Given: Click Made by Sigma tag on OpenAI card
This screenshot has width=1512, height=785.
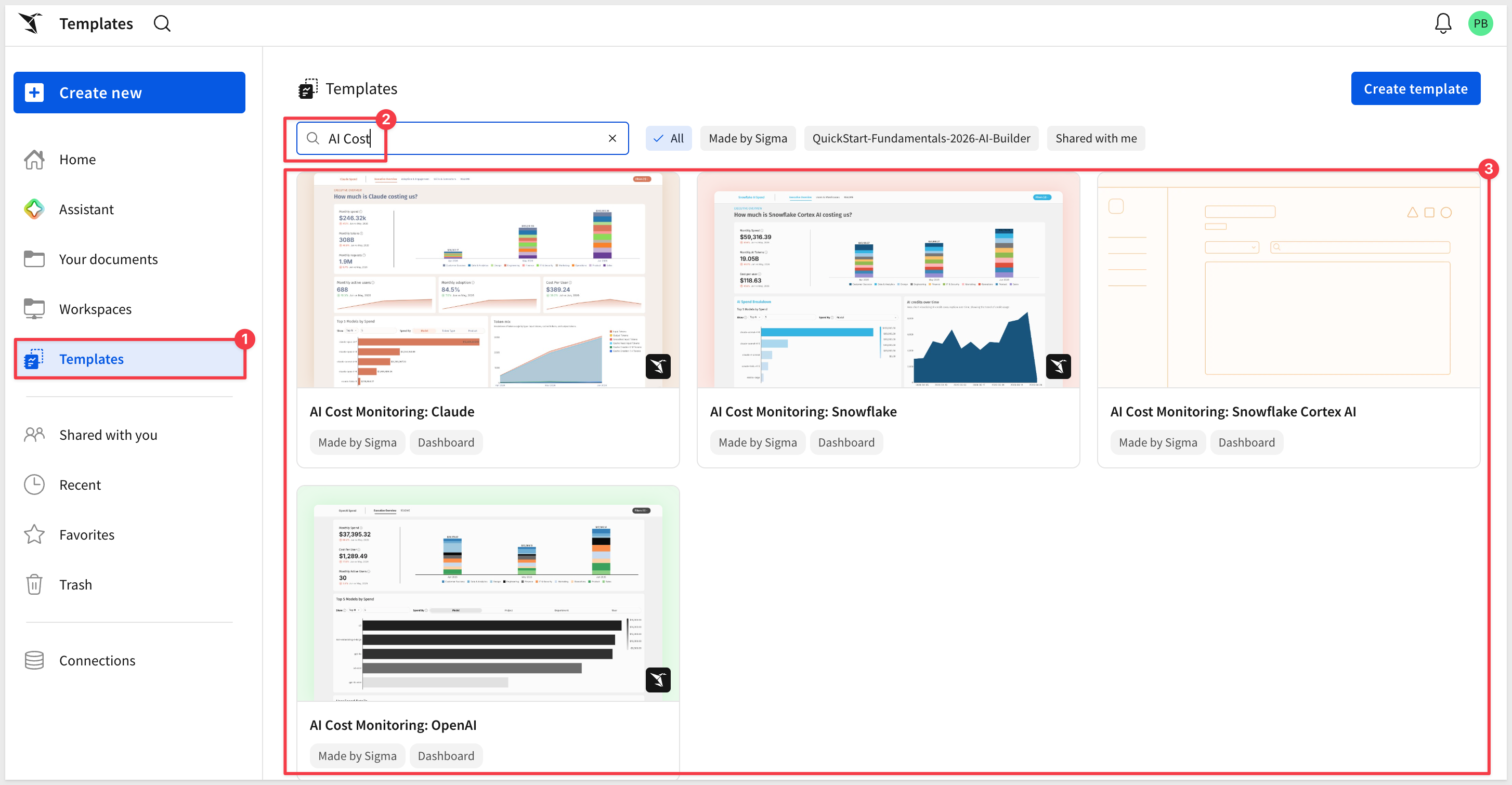Looking at the screenshot, I should (x=357, y=756).
